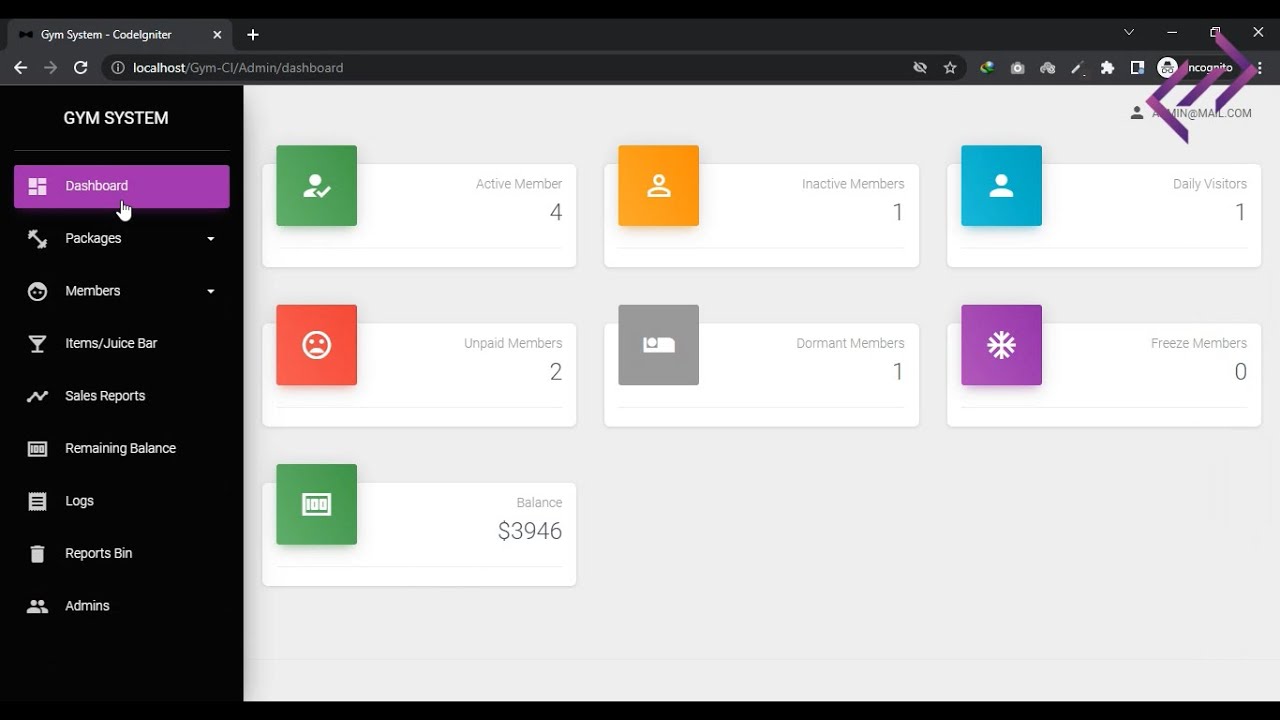The image size is (1280, 720).
Task: Open the Admins page
Action: 121,606
